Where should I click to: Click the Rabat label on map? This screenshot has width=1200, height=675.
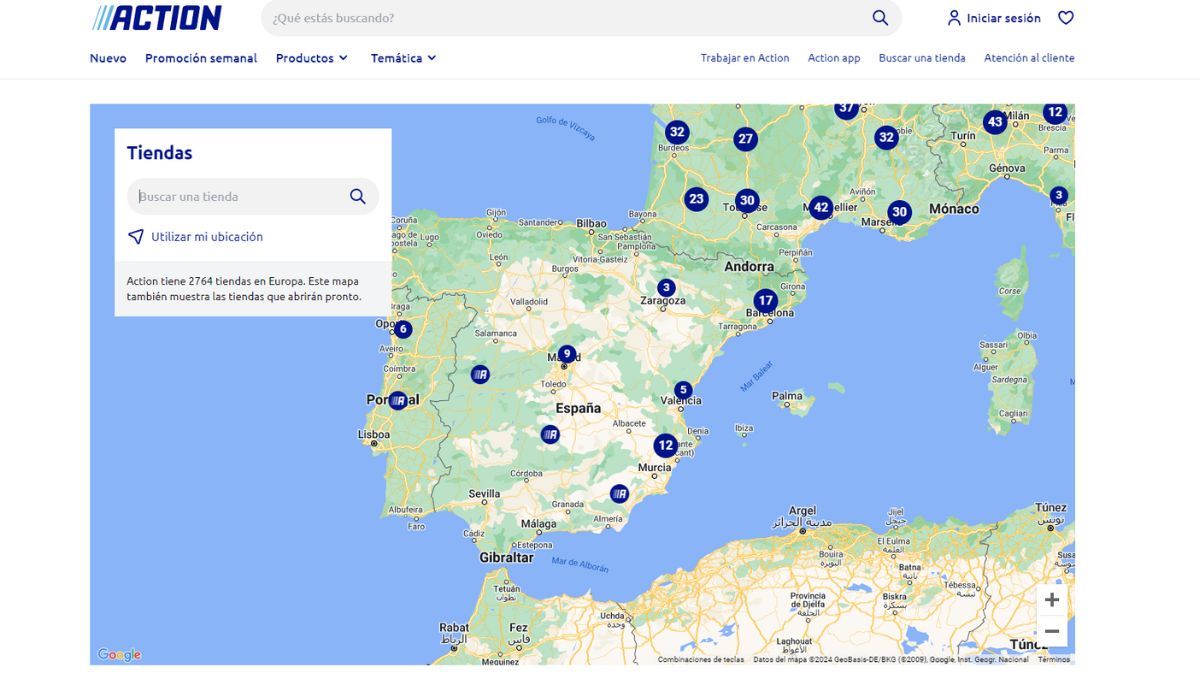[454, 628]
